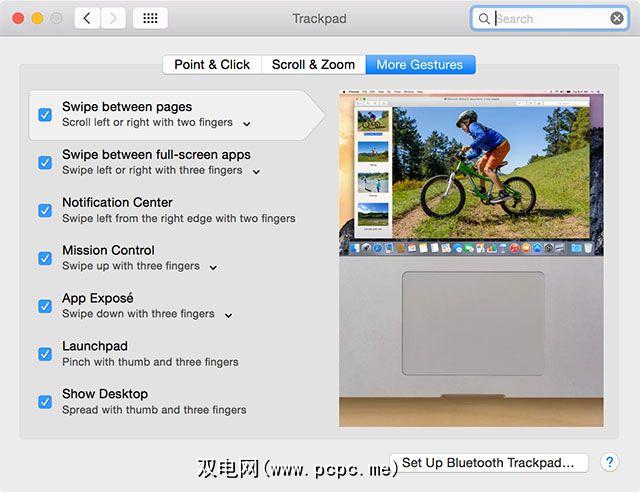640x492 pixels.
Task: Clear the search field with the X icon
Action: click(617, 18)
